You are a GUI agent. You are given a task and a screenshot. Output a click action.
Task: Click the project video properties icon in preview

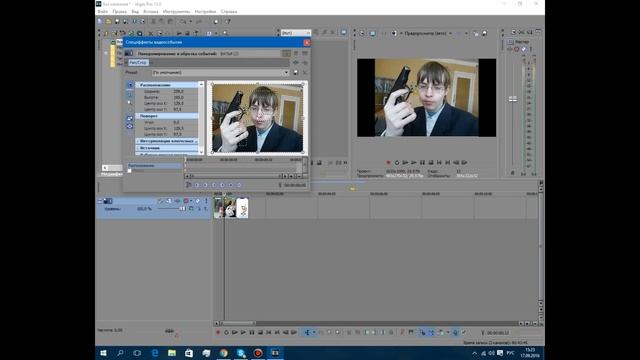click(362, 33)
